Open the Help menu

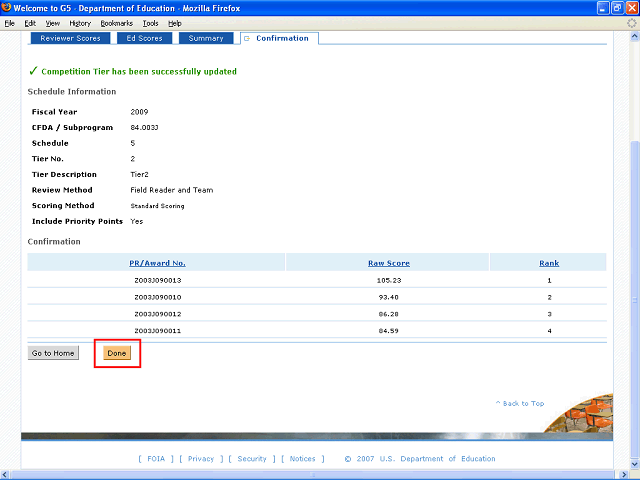(x=175, y=23)
